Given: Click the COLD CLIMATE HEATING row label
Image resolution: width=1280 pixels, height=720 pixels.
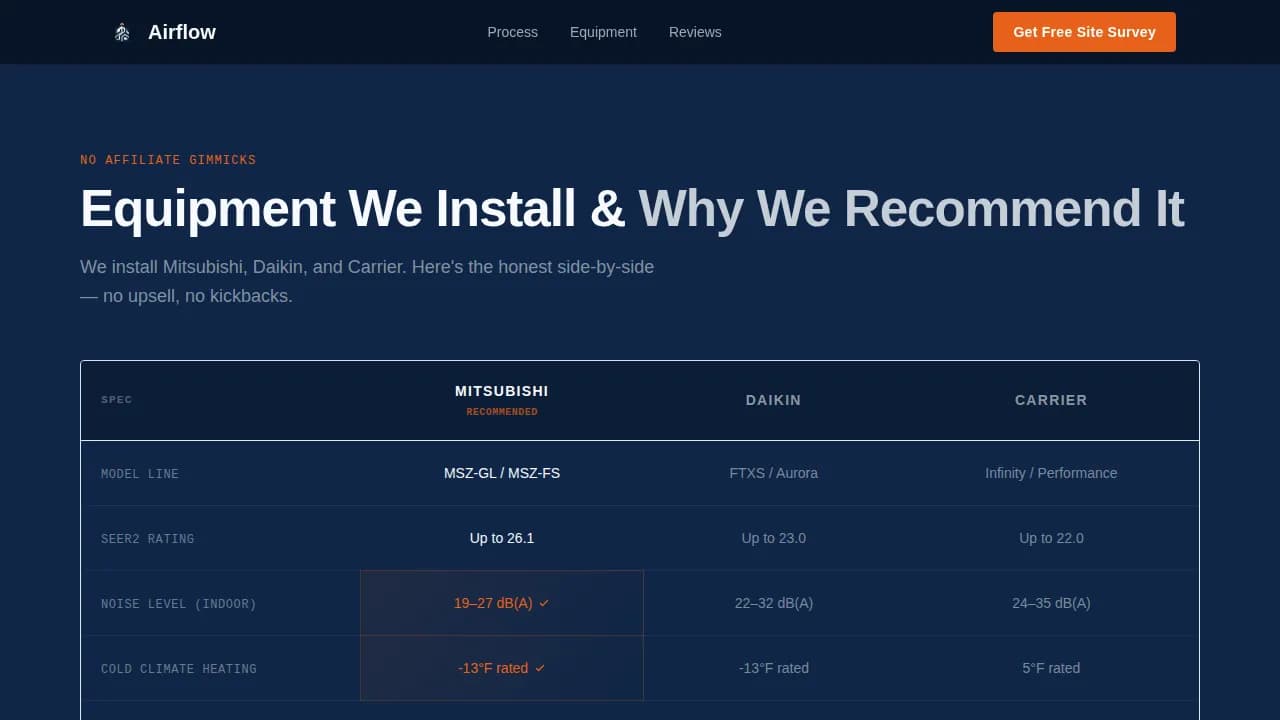Looking at the screenshot, I should coord(178,668).
